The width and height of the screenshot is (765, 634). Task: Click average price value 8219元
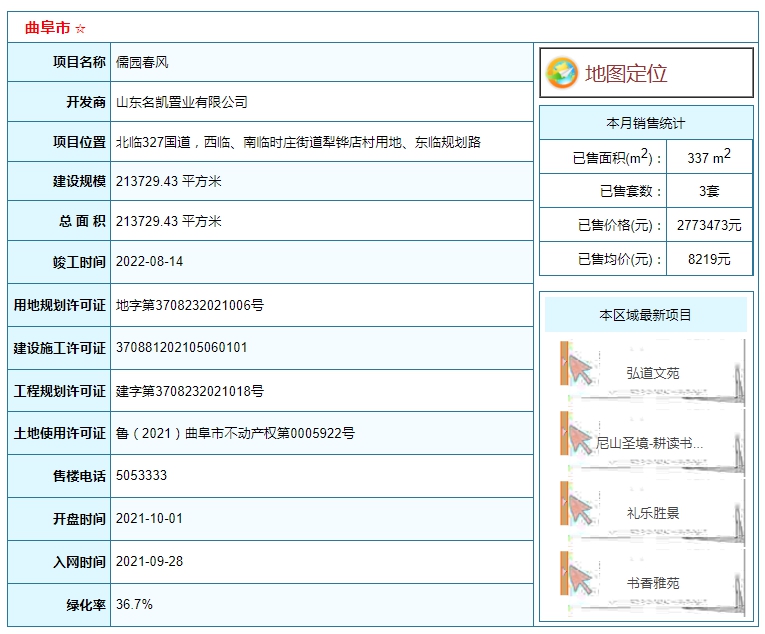[x=709, y=259]
